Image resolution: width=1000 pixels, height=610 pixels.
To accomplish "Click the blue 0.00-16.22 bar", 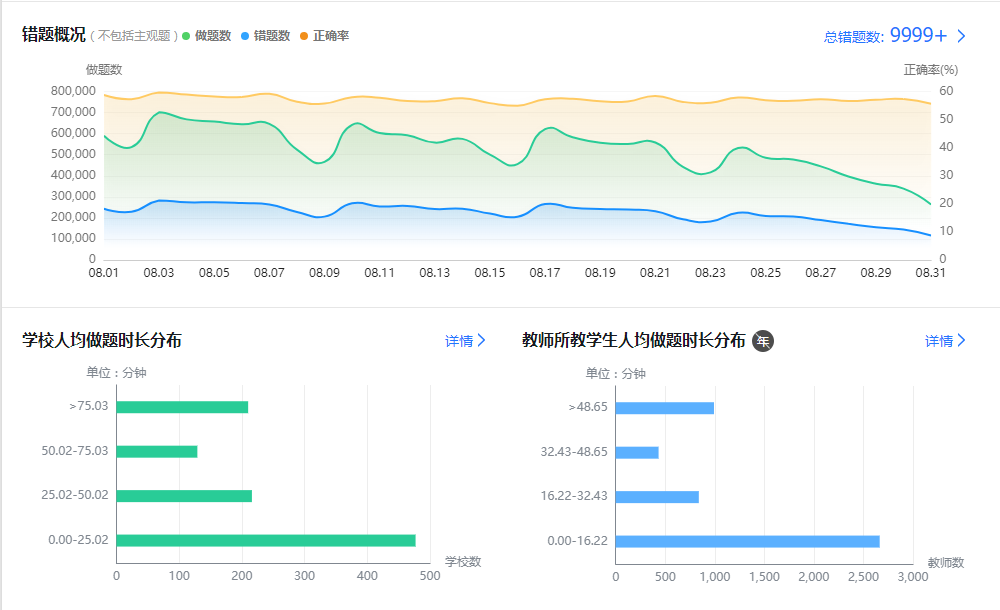I will 747,541.
